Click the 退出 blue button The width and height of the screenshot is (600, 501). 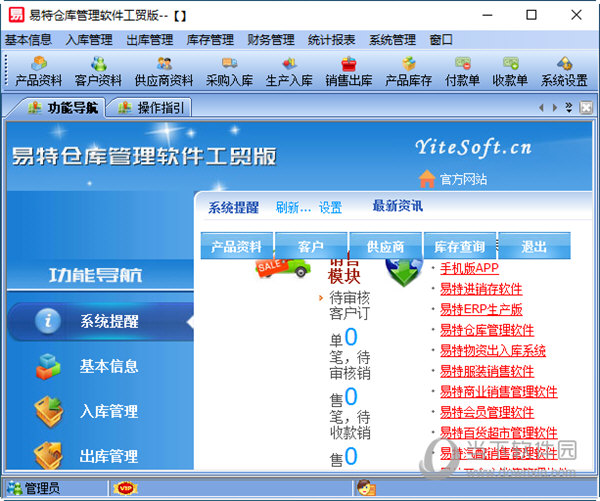point(535,246)
